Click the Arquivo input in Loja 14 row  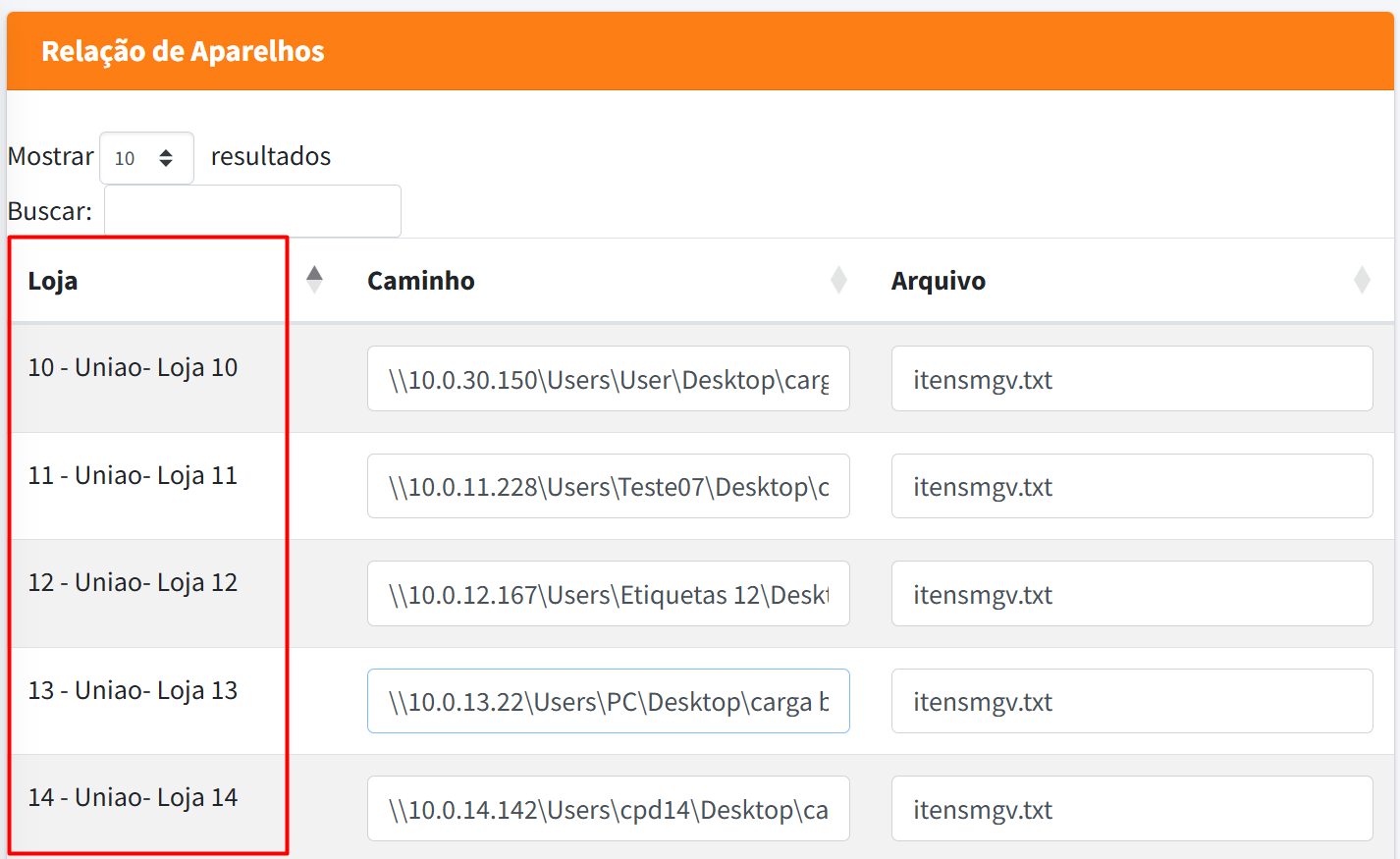[x=1131, y=809]
